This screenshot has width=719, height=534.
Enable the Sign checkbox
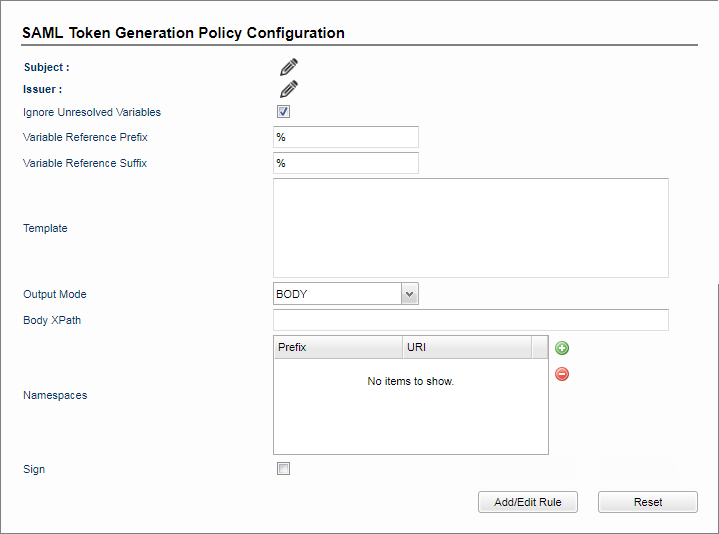283,468
